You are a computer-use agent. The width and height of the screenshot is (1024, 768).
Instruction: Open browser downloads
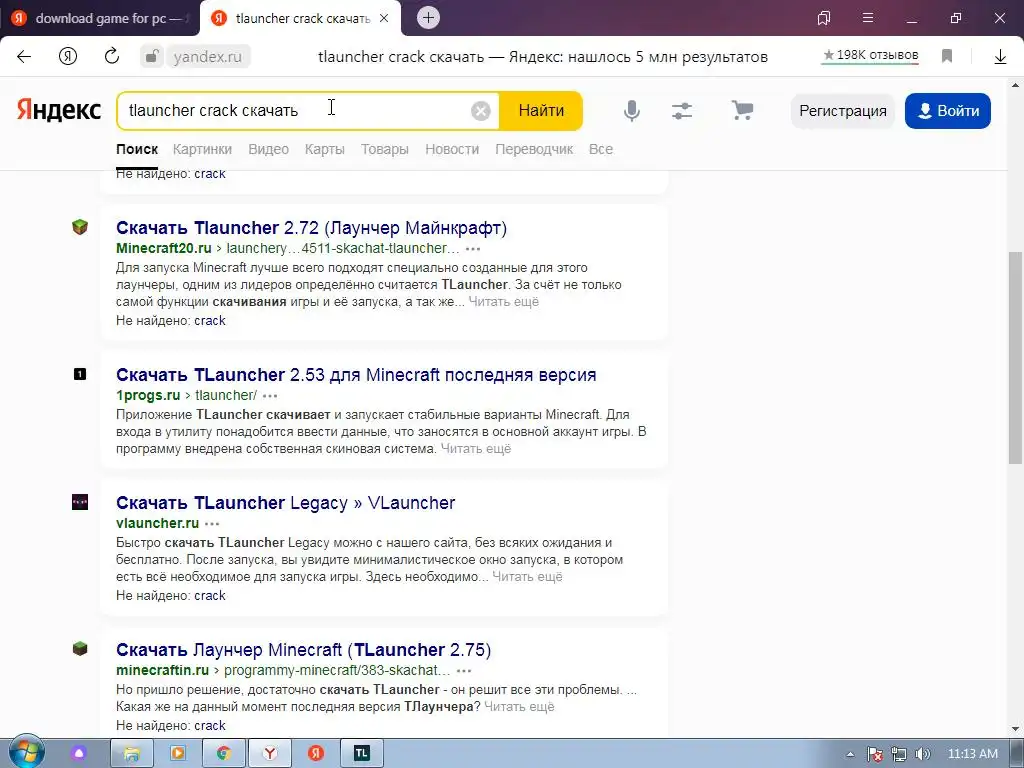(1000, 57)
